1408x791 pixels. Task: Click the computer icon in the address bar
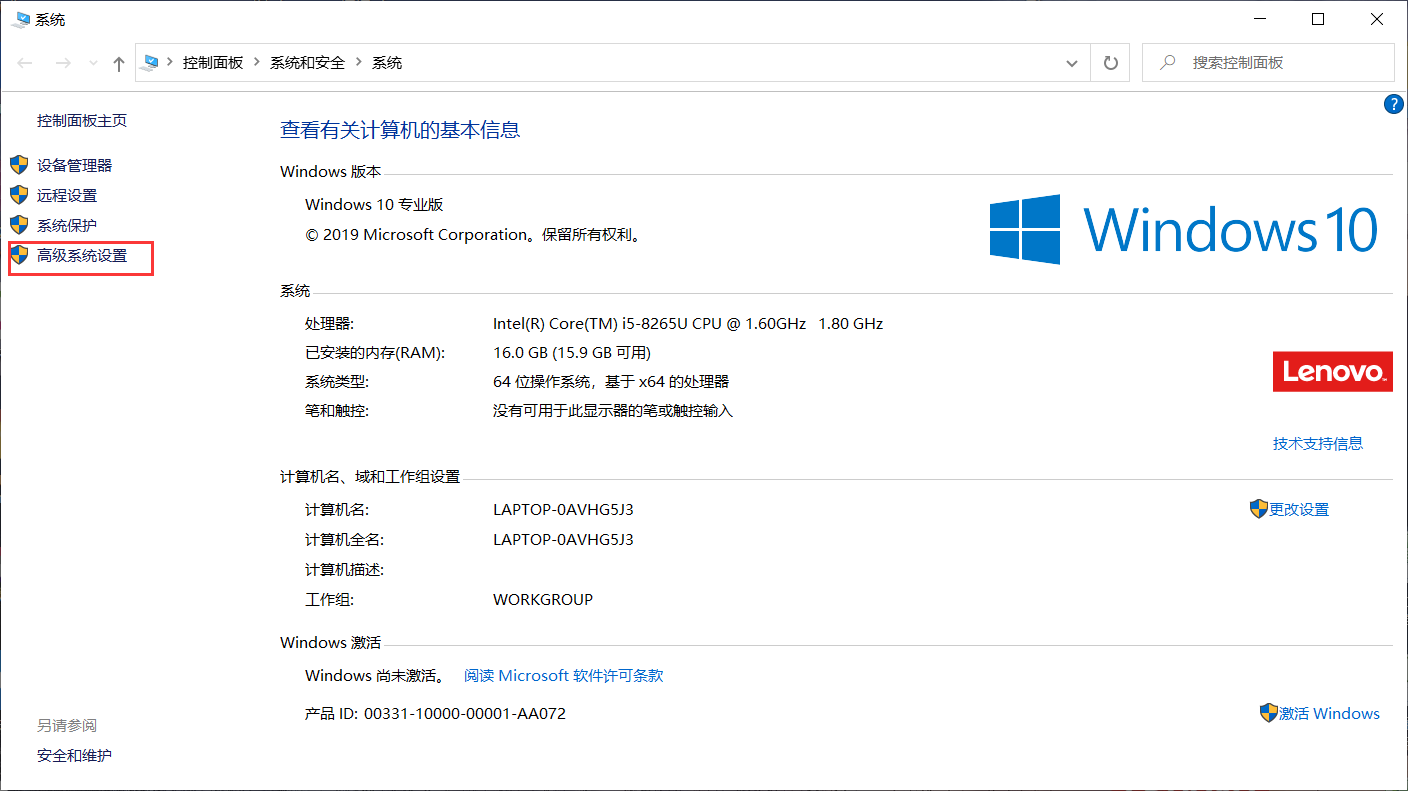(x=151, y=62)
